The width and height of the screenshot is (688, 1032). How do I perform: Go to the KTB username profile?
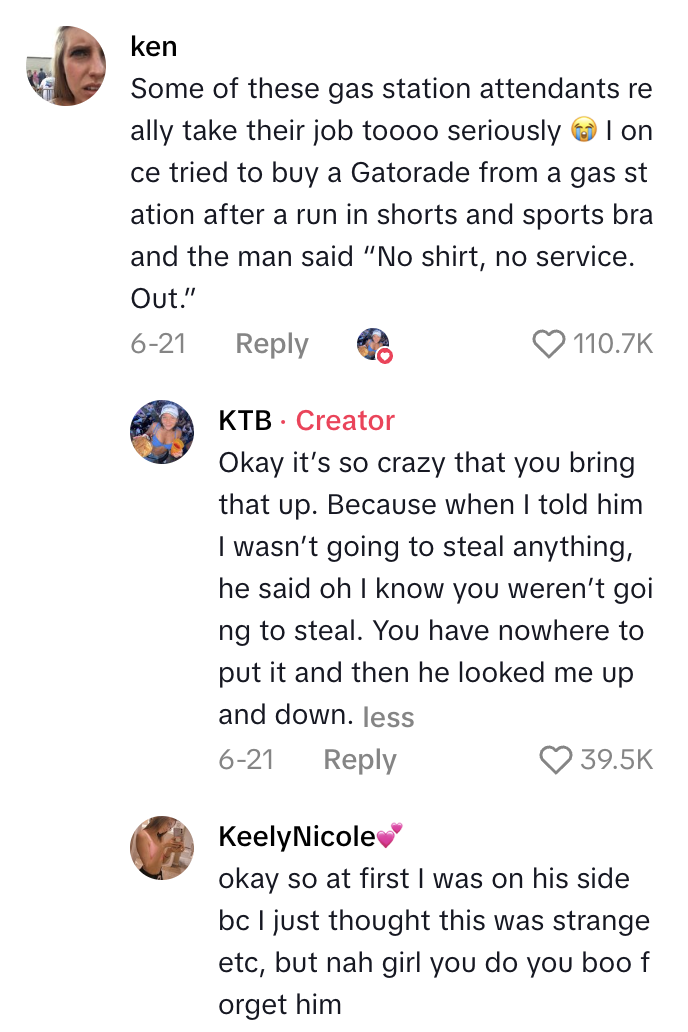point(244,421)
